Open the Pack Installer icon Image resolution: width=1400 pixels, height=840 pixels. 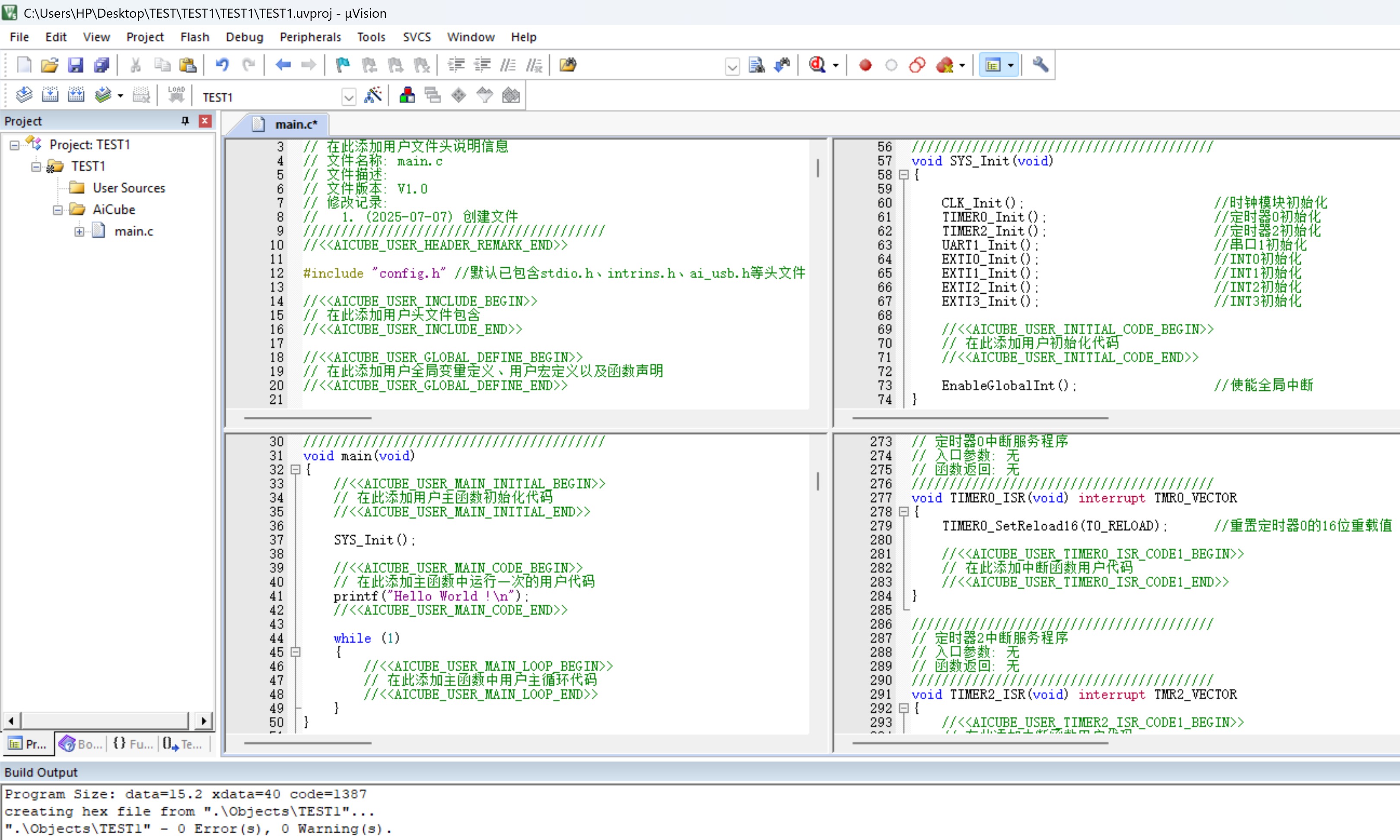point(511,95)
